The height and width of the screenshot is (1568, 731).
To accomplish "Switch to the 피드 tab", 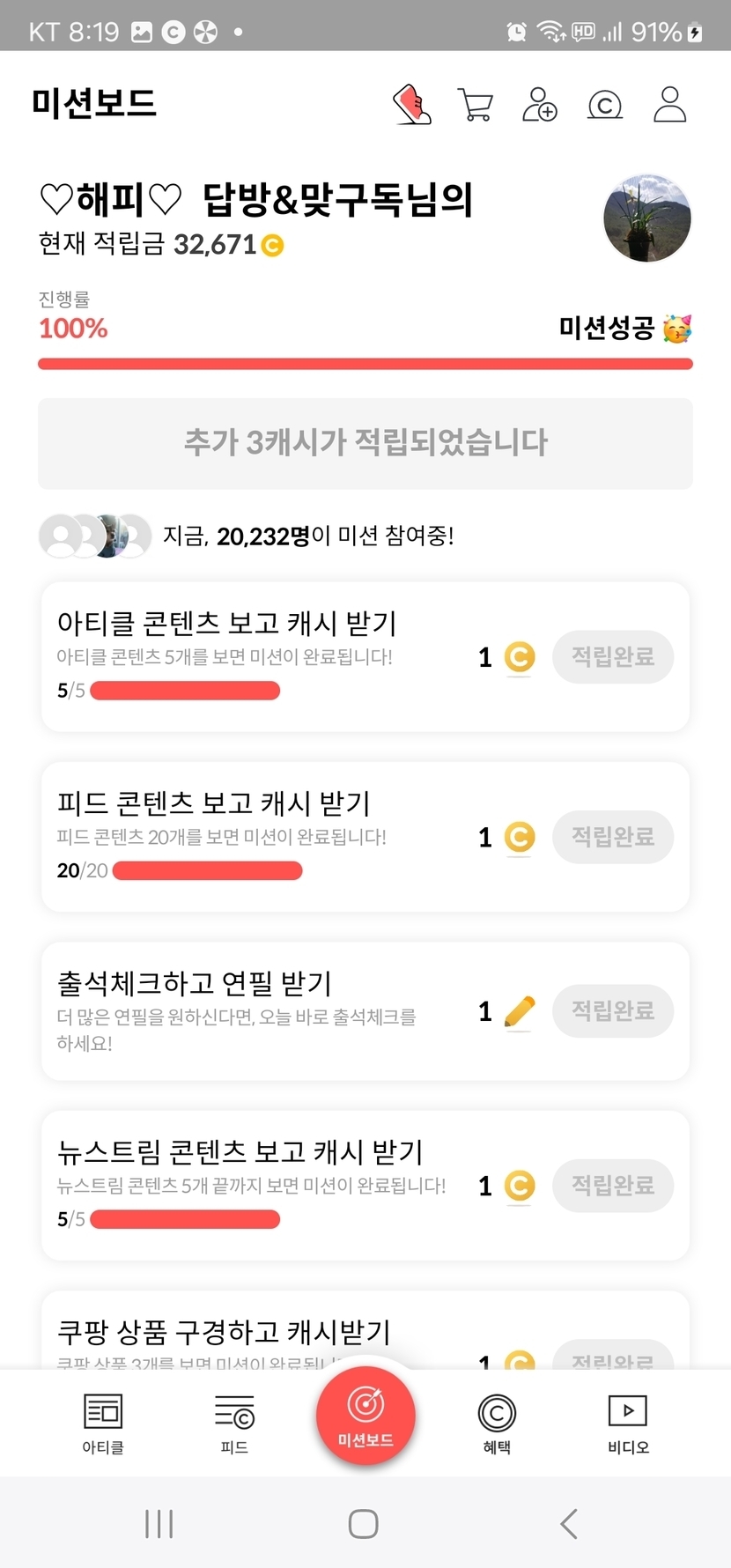I will pos(234,1424).
